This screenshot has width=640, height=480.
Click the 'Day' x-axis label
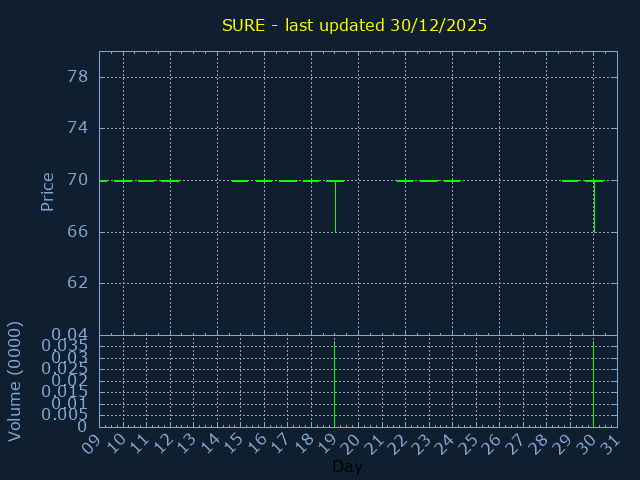click(347, 467)
